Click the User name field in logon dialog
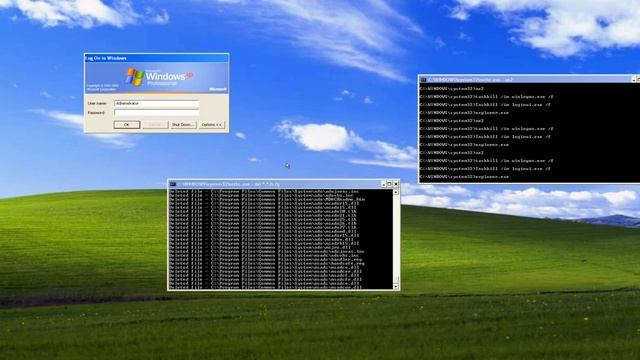This screenshot has height=360, width=640. click(157, 104)
